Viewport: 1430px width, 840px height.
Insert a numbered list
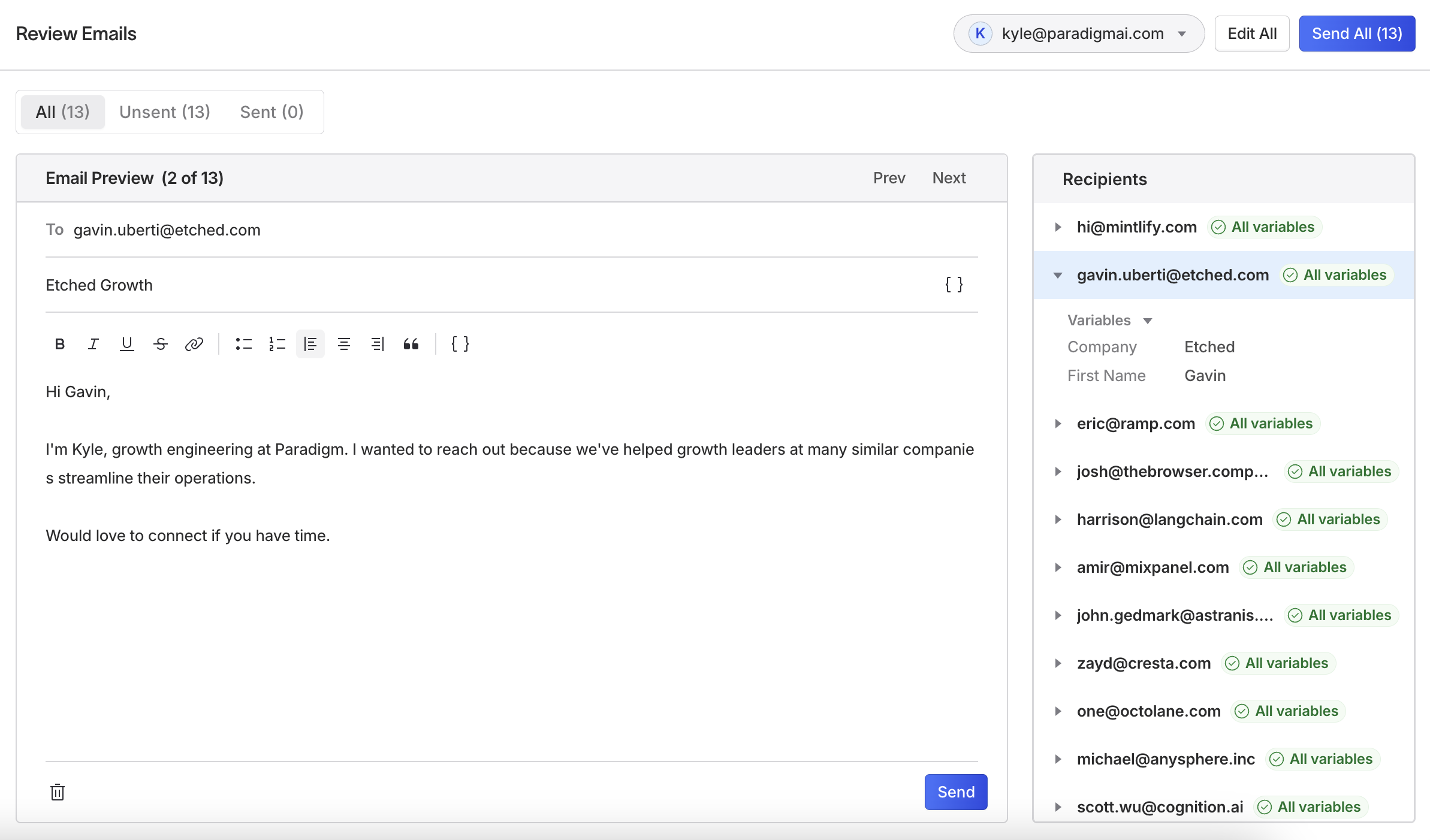277,344
